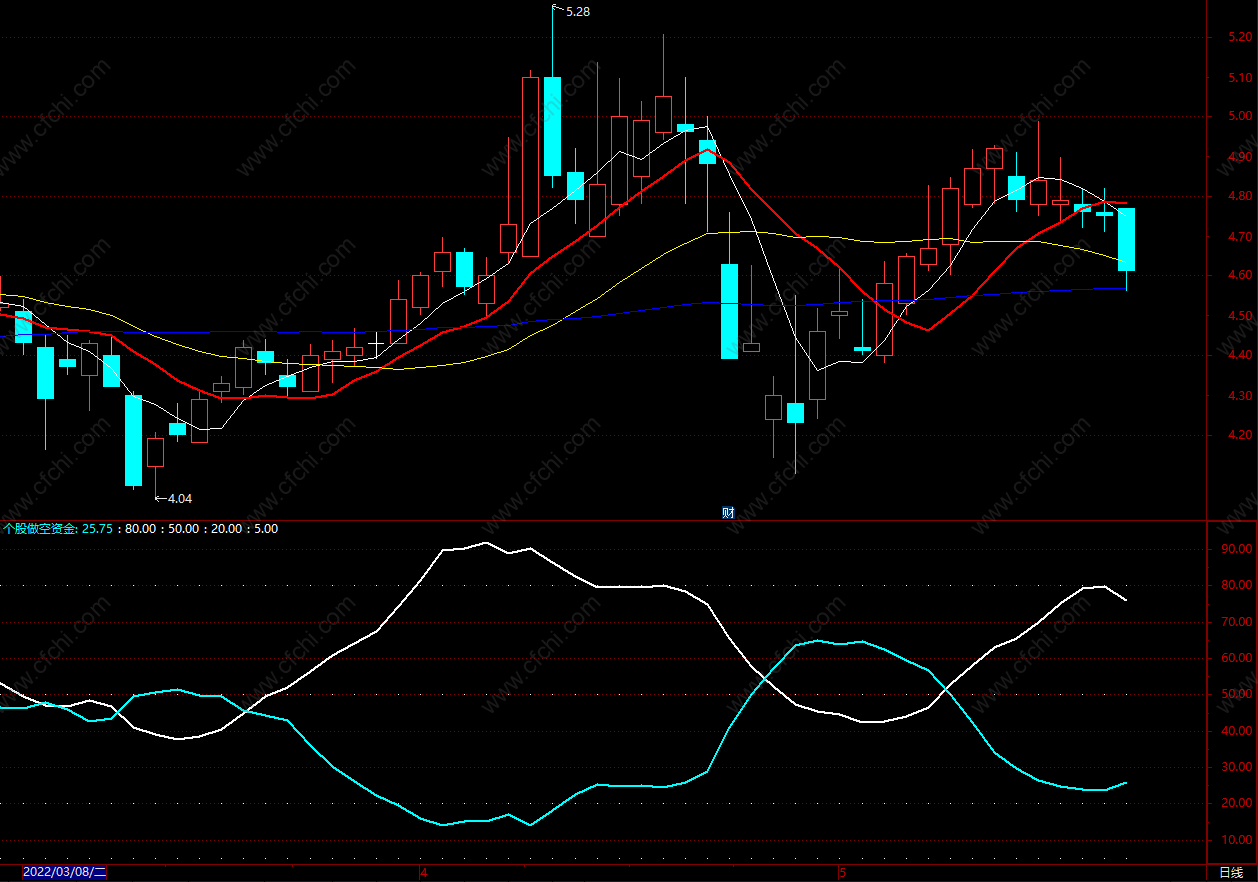
Task: Select the 4.04 low price label
Action: (179, 498)
